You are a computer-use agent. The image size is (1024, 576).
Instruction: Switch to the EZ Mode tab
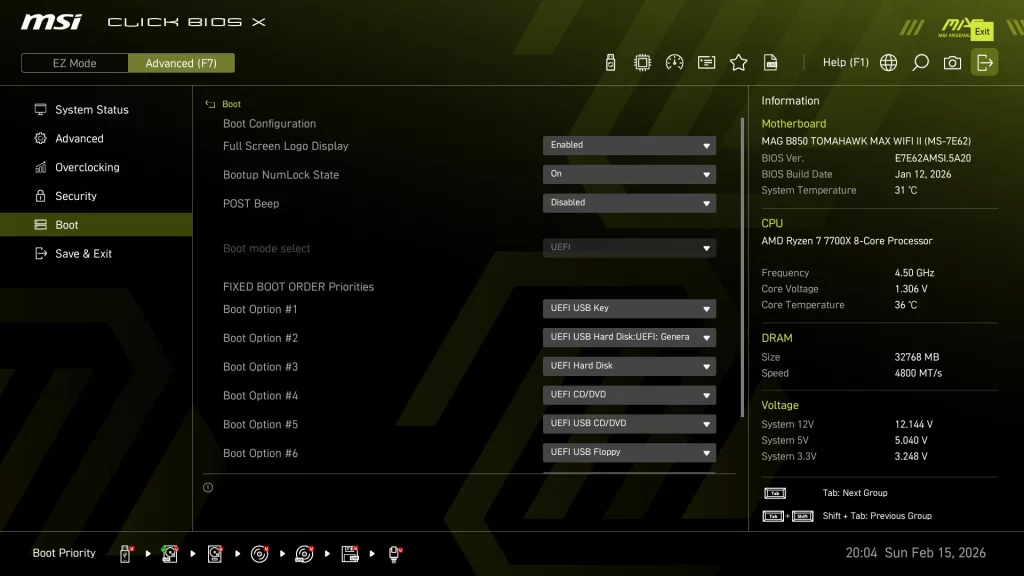[73, 62]
